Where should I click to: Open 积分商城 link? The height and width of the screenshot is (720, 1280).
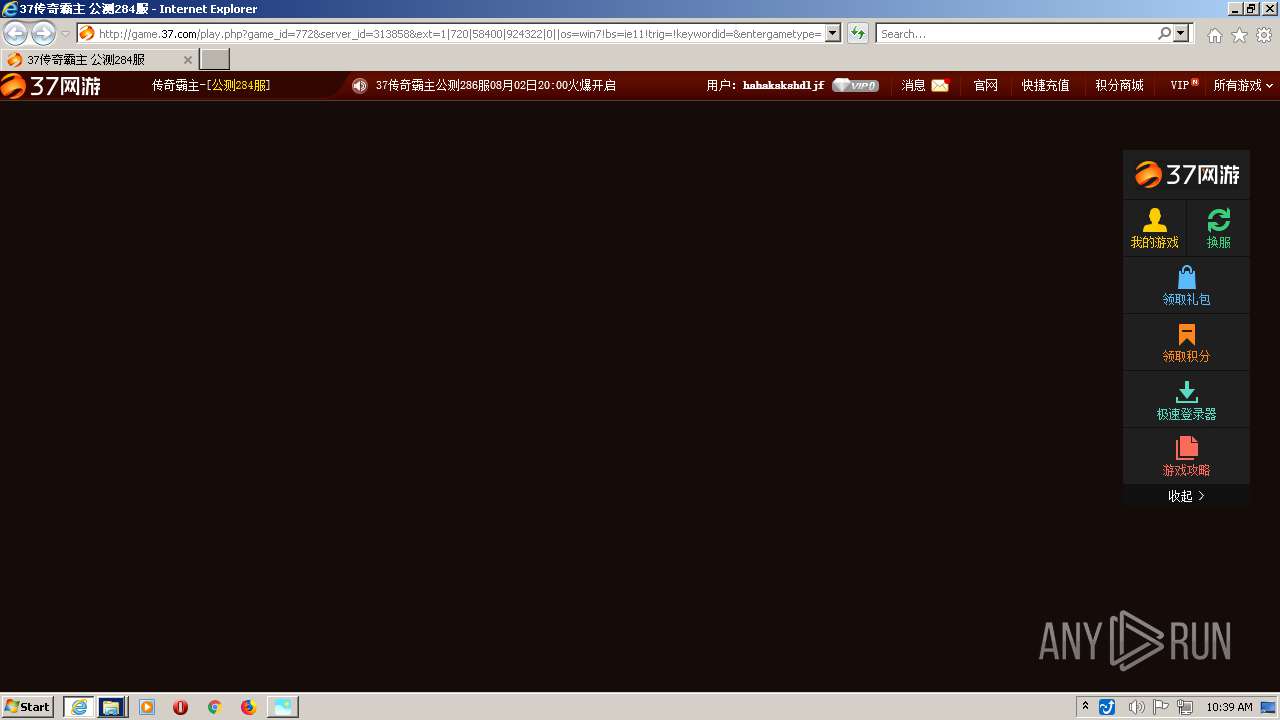tap(1119, 86)
